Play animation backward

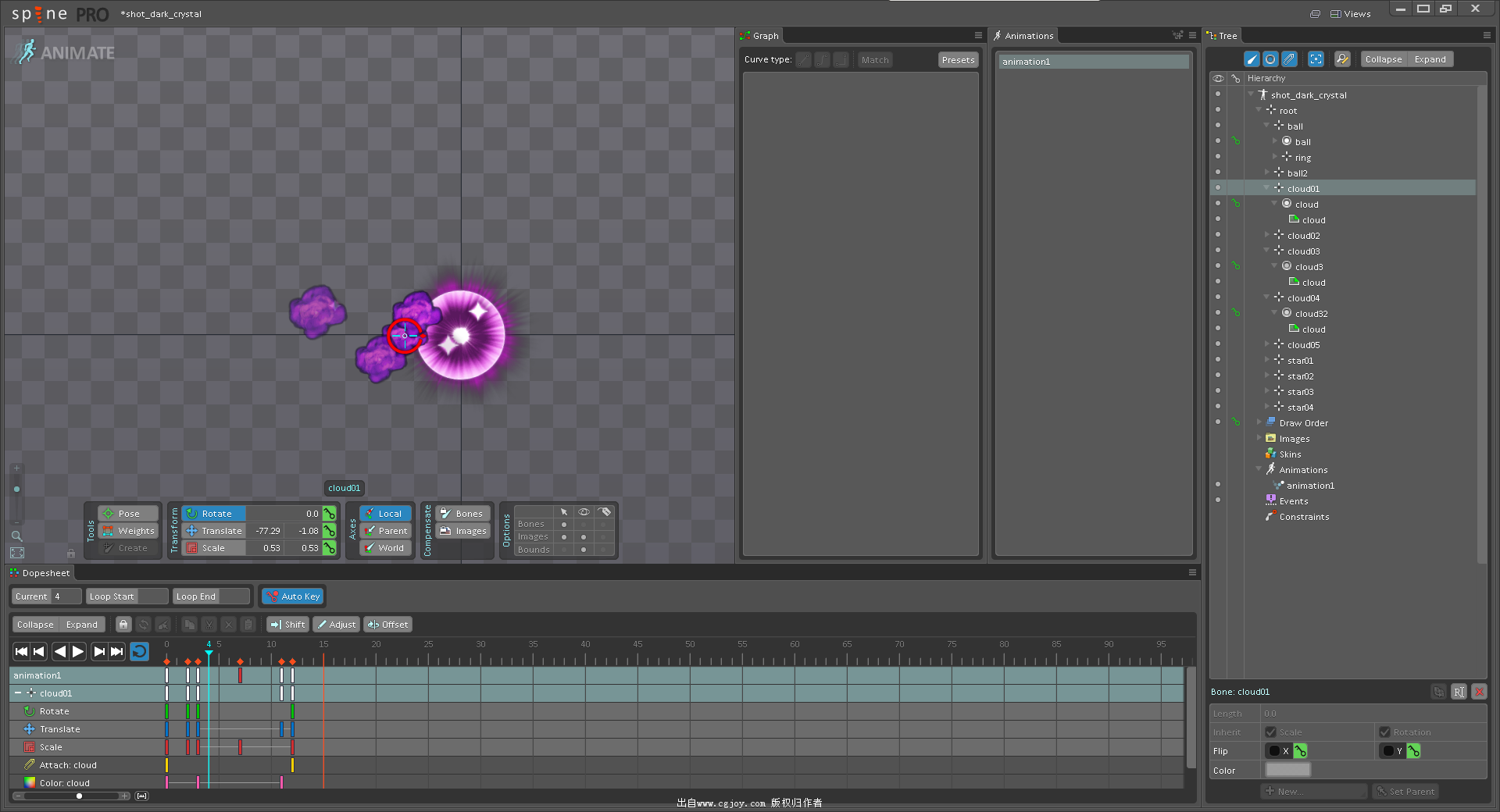60,651
